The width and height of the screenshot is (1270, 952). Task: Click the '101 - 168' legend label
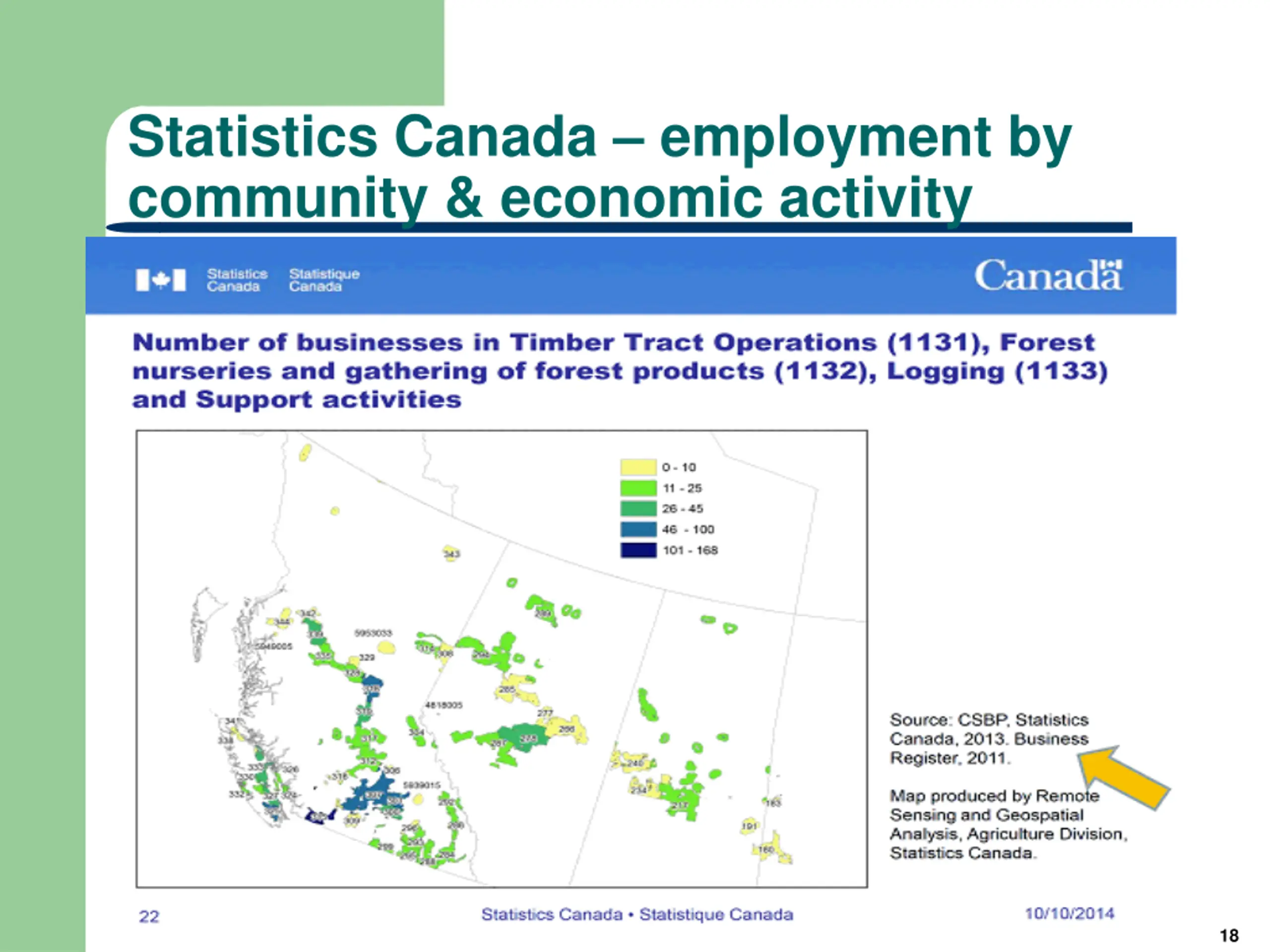click(690, 550)
